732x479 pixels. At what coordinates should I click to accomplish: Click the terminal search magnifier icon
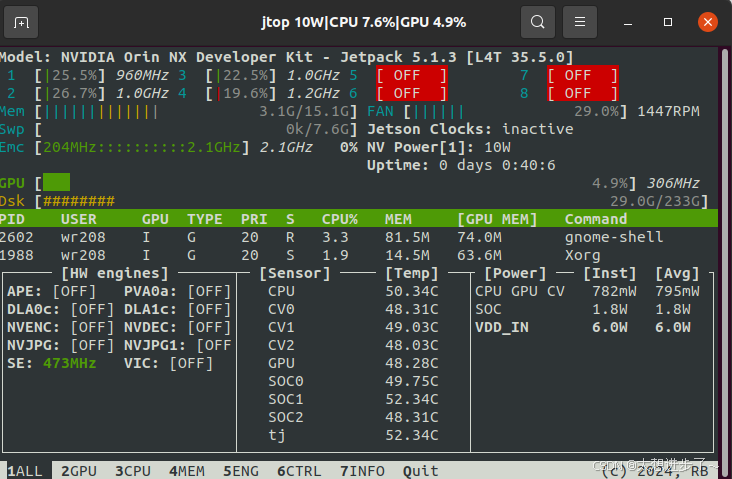pyautogui.click(x=538, y=22)
